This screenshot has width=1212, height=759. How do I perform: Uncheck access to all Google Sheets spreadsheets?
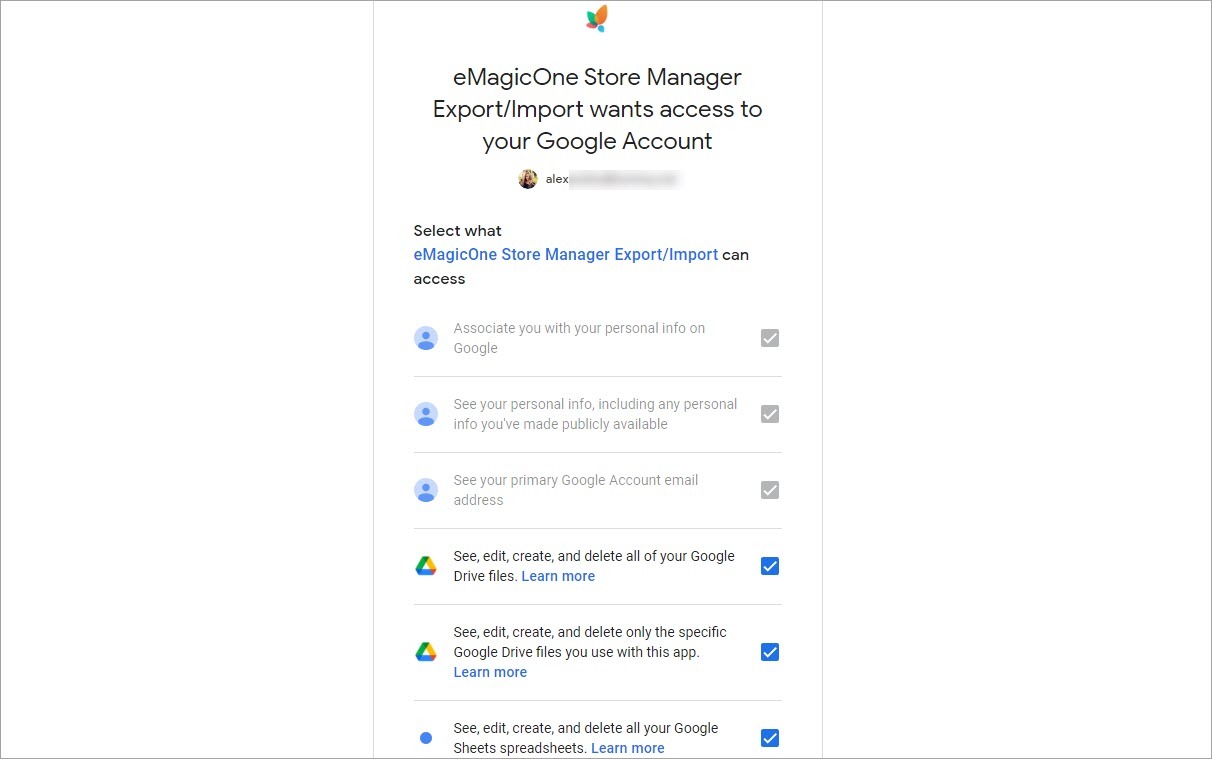(x=769, y=738)
